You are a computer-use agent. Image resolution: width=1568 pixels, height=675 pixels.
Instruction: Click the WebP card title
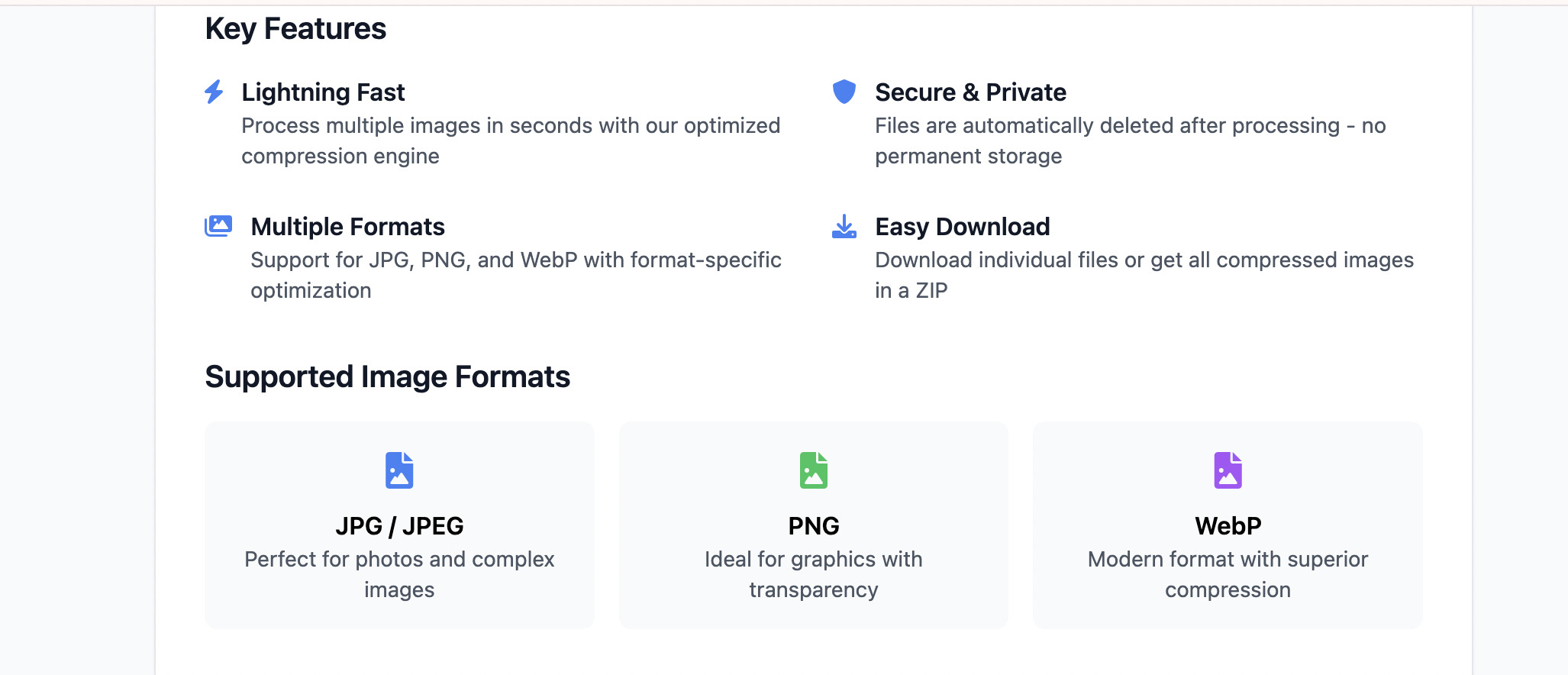click(x=1228, y=526)
